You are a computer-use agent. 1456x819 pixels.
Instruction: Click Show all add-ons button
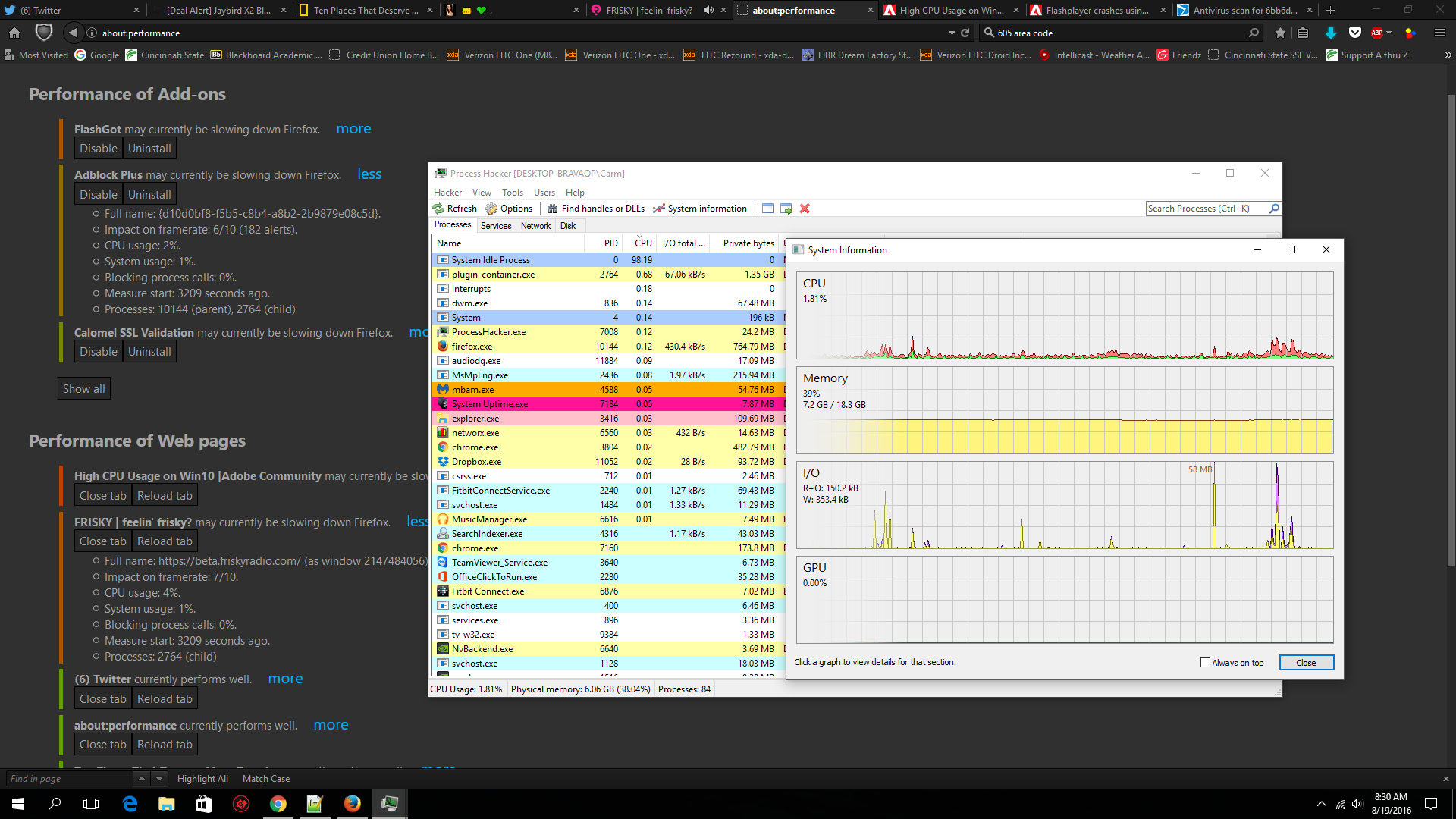click(x=84, y=388)
